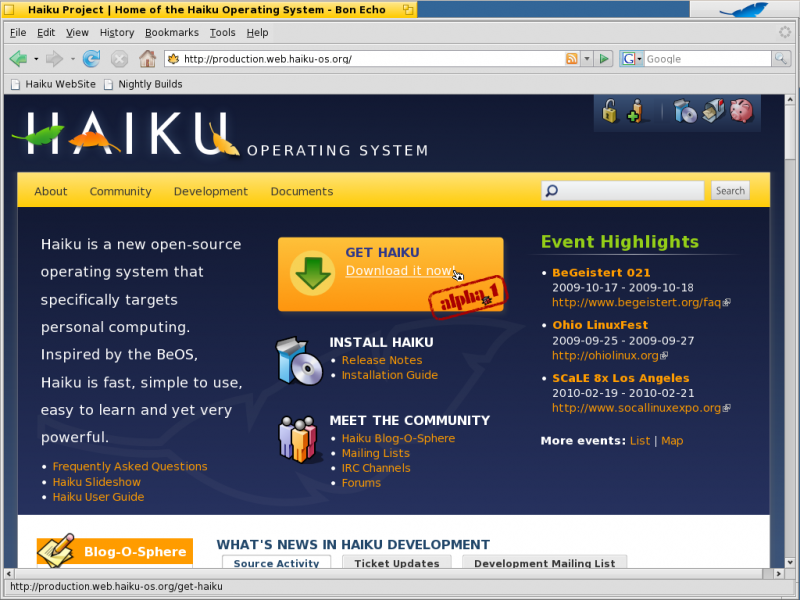The height and width of the screenshot is (600, 800).
Task: Click the Meet the Community people icon
Action: (298, 439)
